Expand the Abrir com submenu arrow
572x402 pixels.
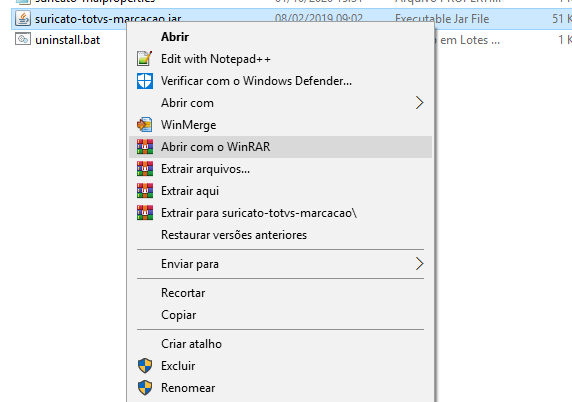tap(420, 103)
